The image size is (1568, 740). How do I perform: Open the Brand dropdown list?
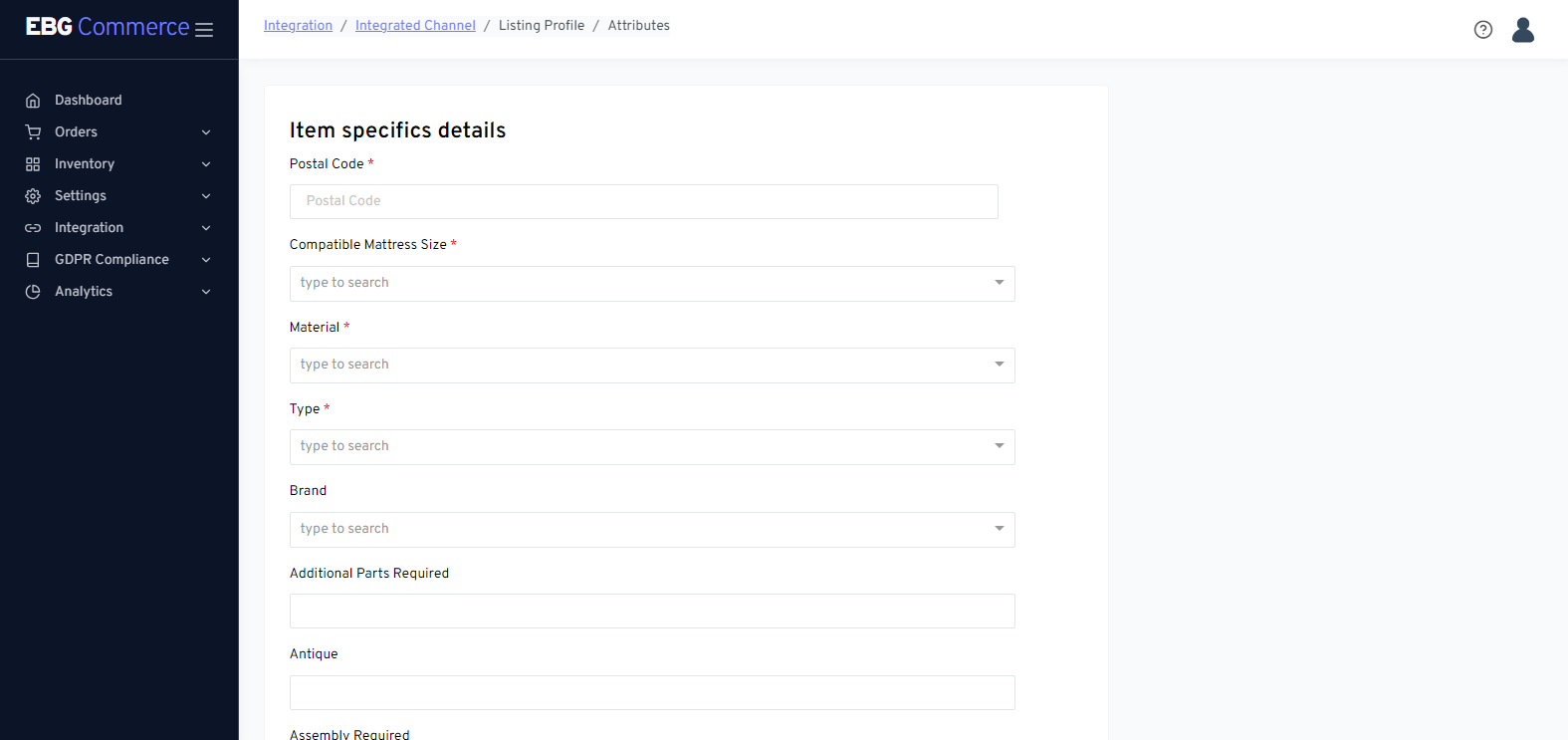click(651, 530)
